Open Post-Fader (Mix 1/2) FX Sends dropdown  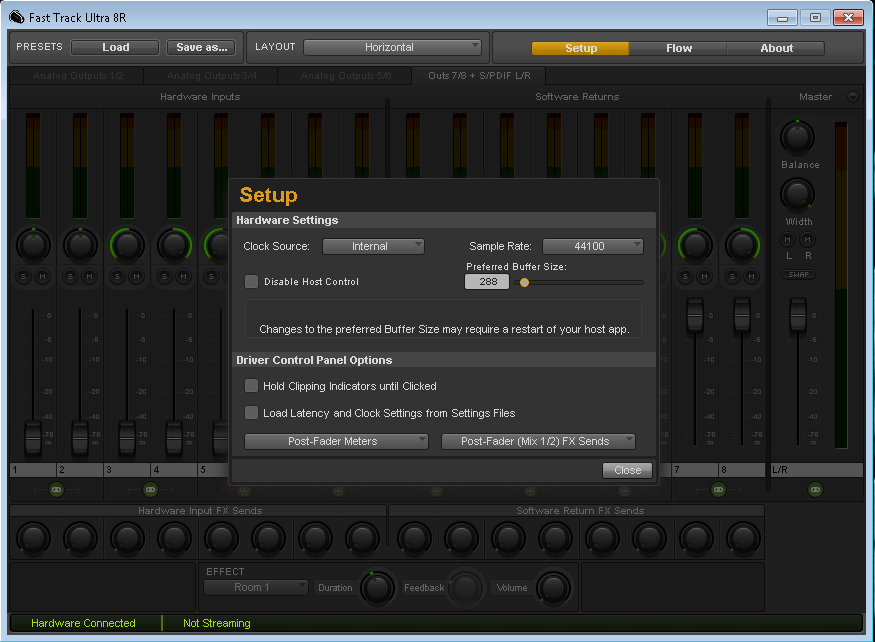point(539,441)
